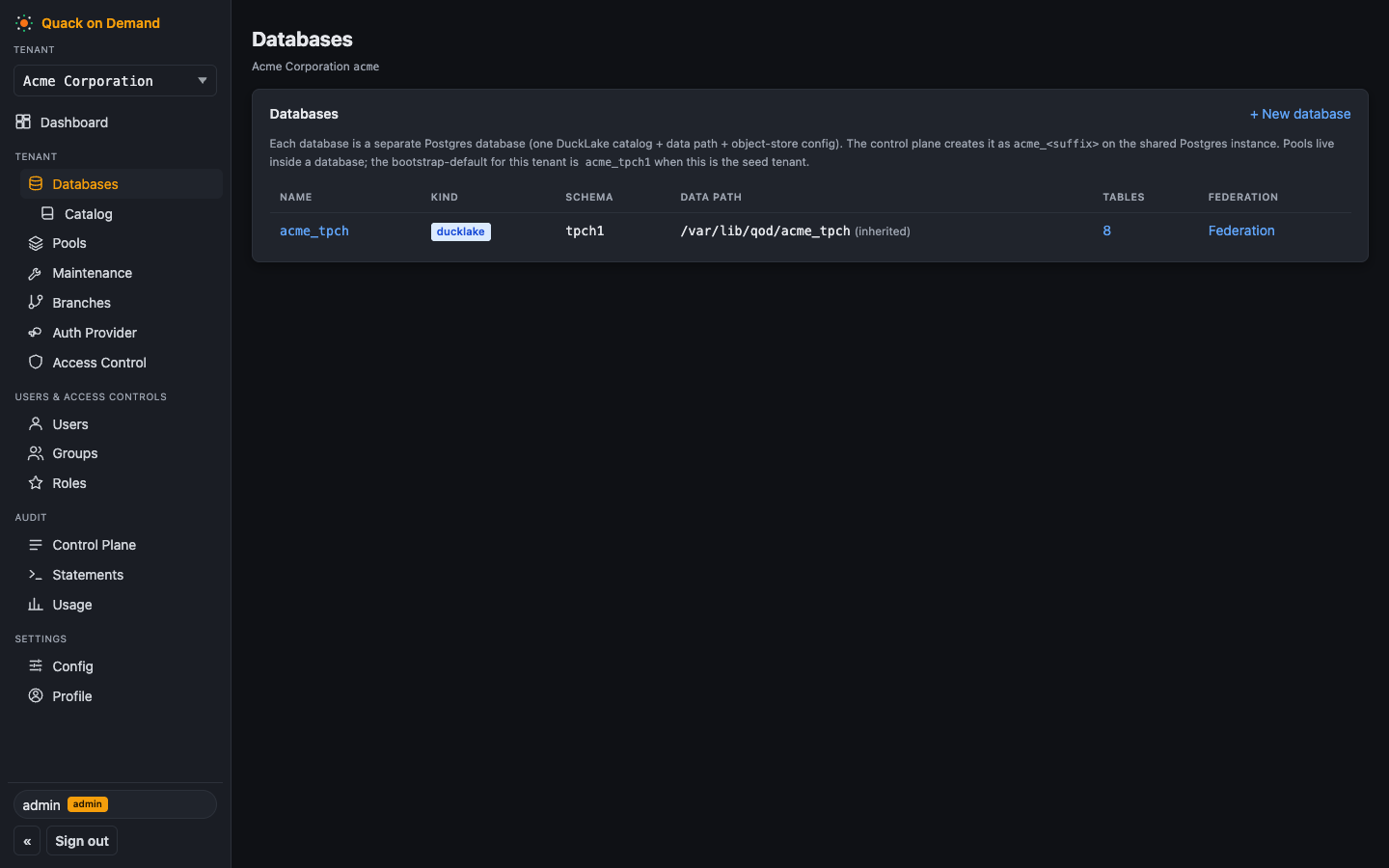Click the ducklake kind badge

(461, 231)
